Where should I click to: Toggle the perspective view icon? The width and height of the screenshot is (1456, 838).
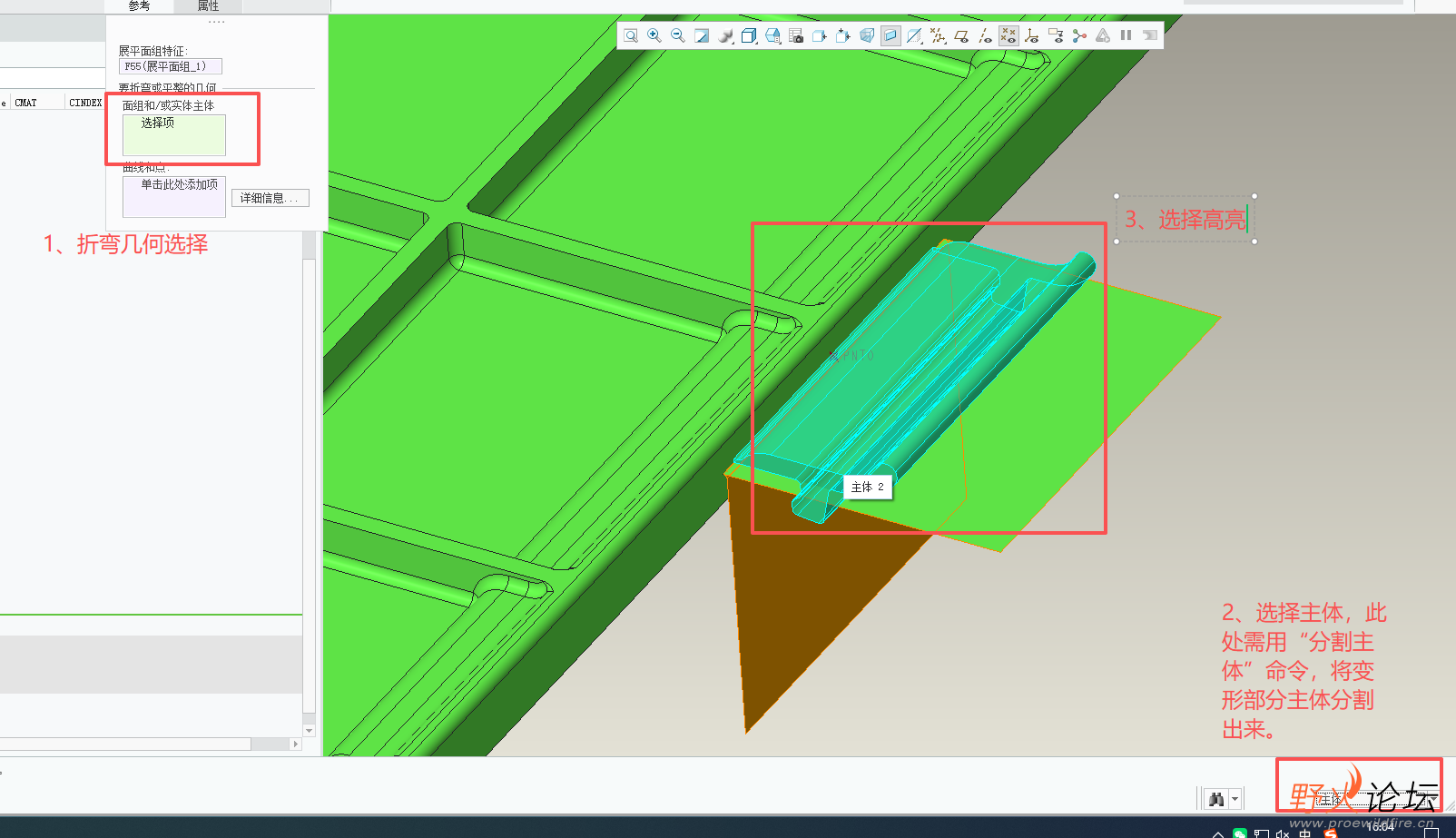click(x=867, y=35)
